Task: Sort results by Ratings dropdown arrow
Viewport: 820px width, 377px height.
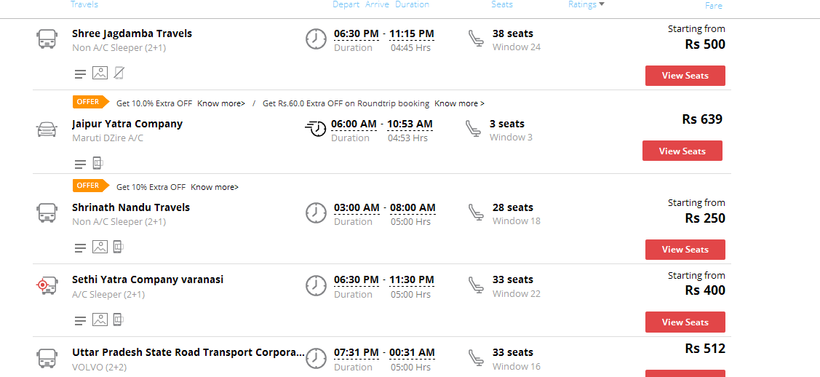Action: [601, 4]
